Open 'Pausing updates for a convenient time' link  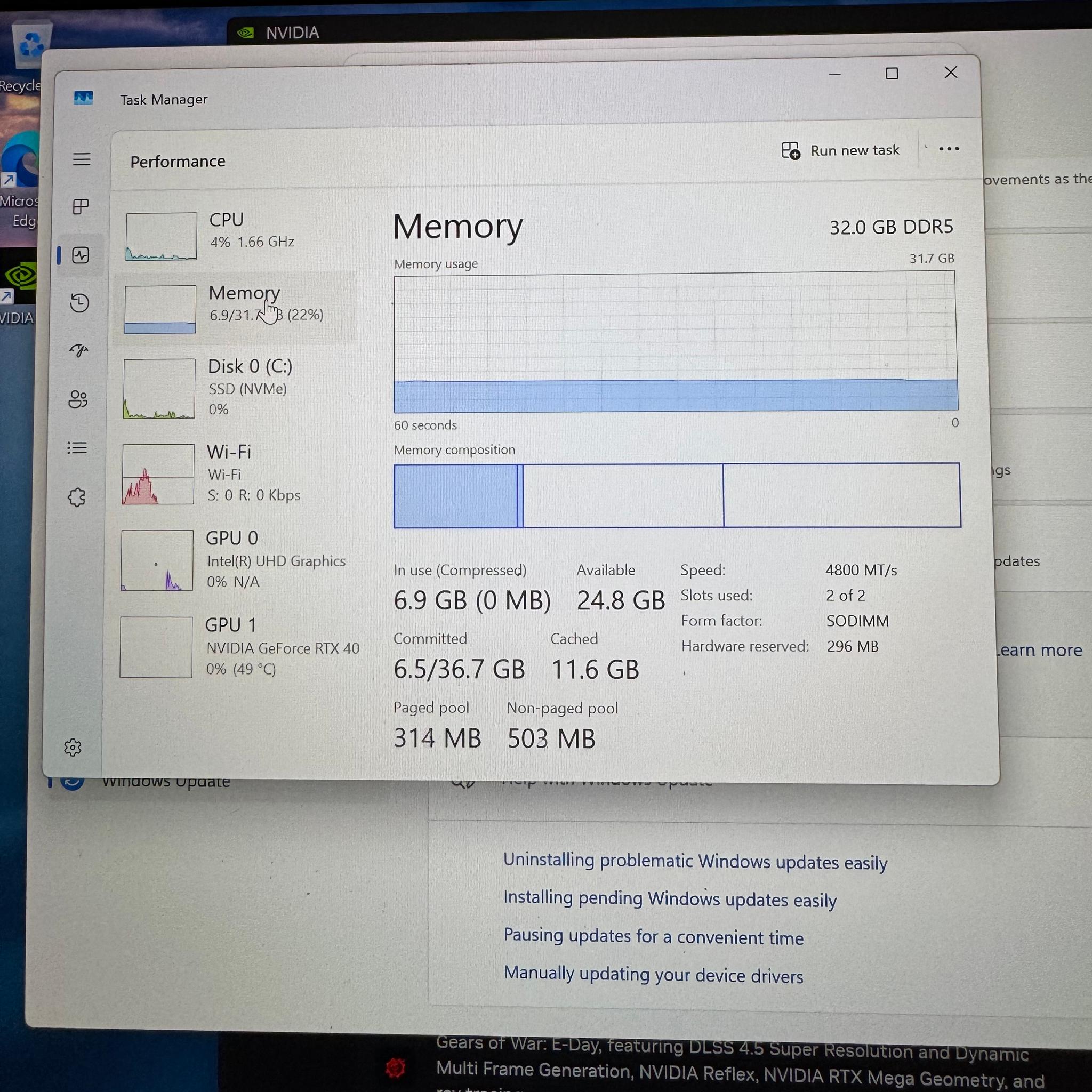point(653,936)
